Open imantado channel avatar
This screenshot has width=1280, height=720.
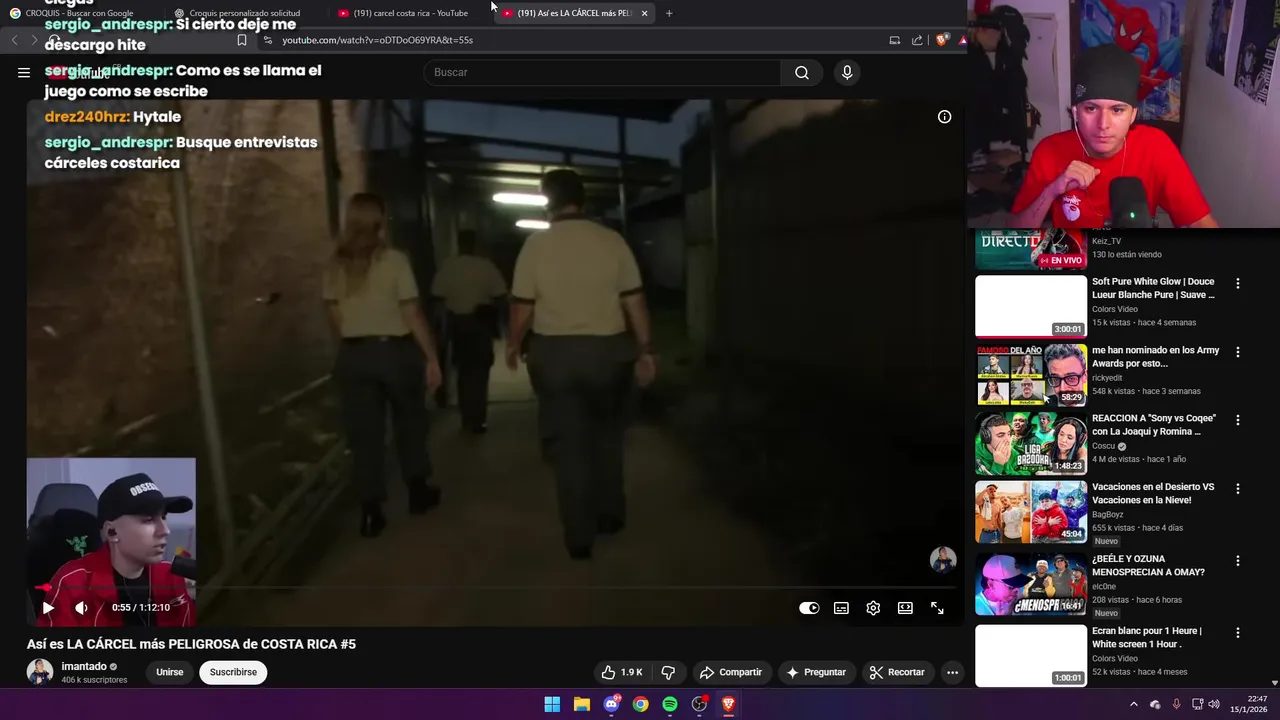[40, 672]
